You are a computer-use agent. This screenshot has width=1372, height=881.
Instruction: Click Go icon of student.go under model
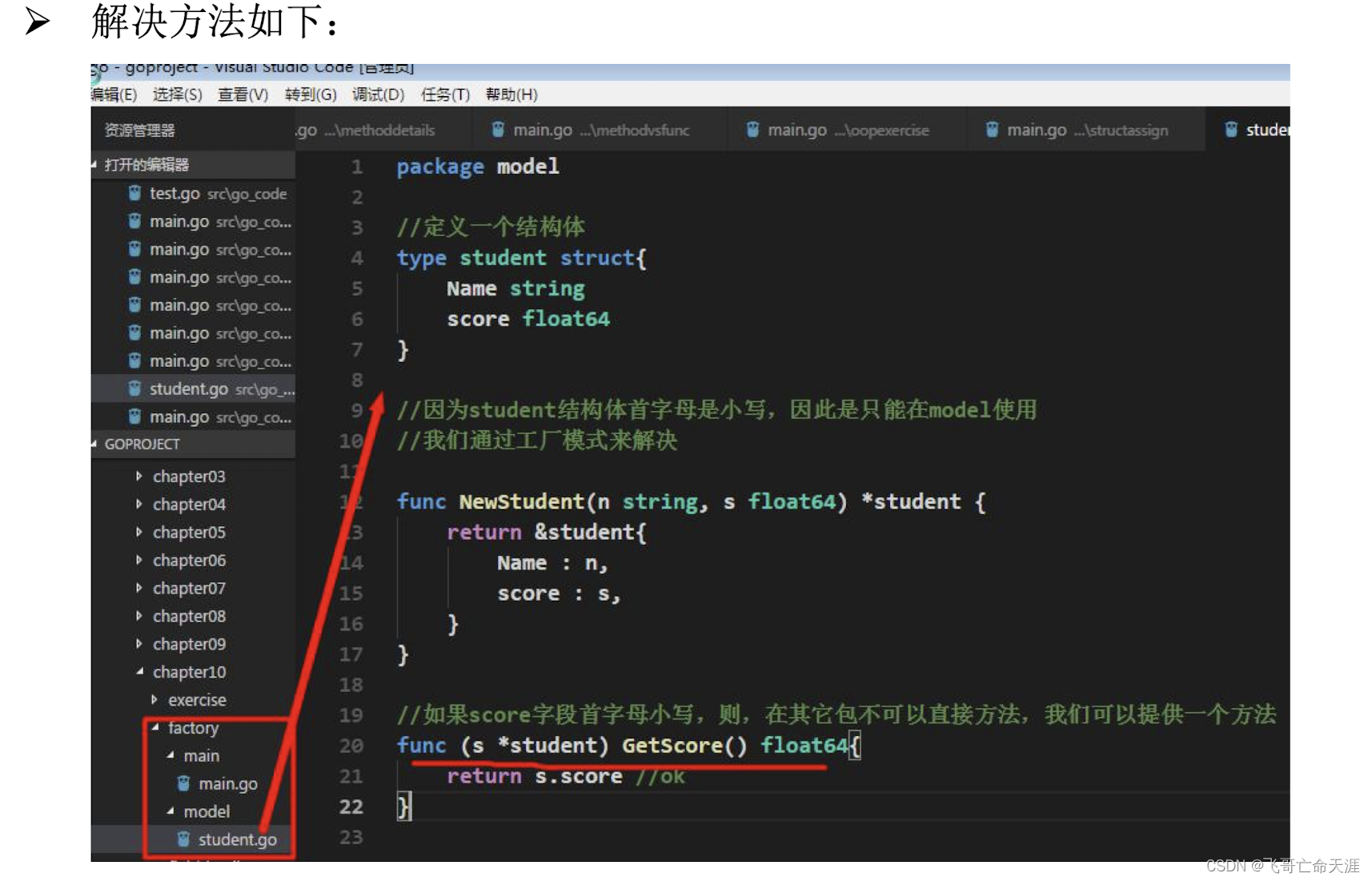tap(183, 839)
